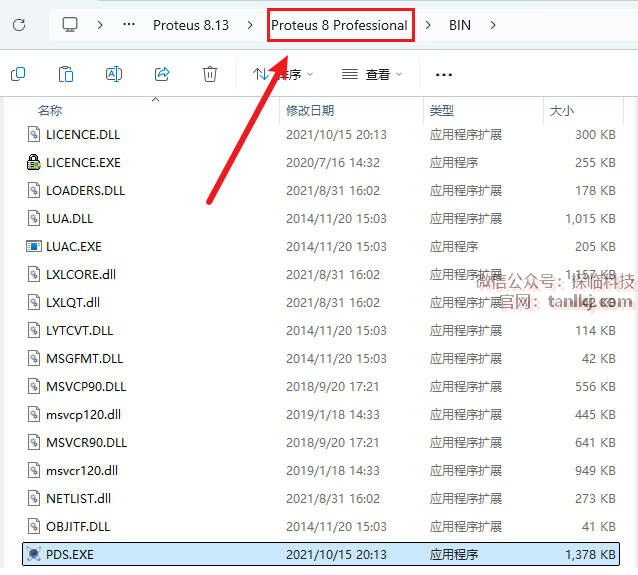This screenshot has height=575, width=638.
Task: Click the LUA.DLL file icon
Action: [34, 219]
